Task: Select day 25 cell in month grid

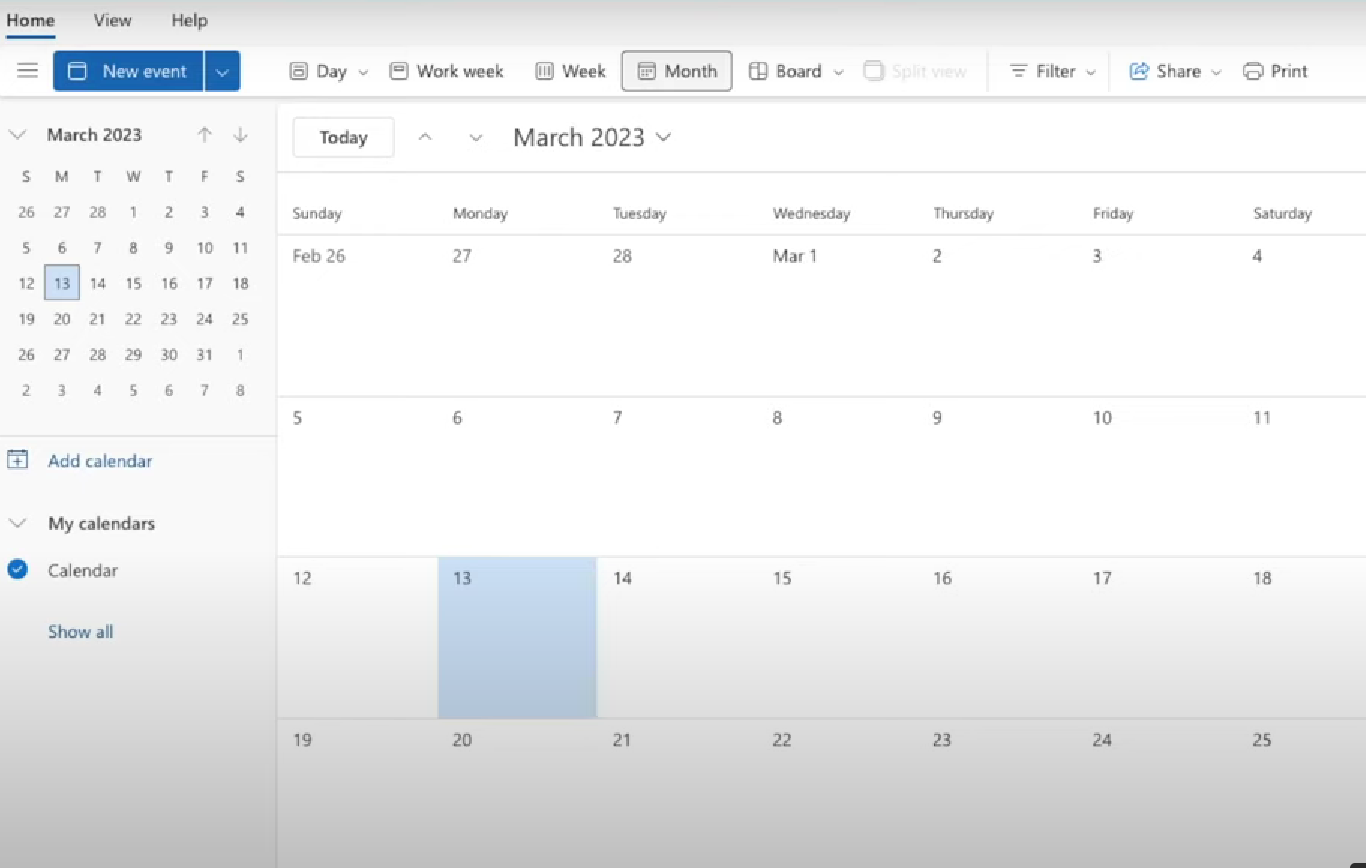Action: [x=1303, y=794]
